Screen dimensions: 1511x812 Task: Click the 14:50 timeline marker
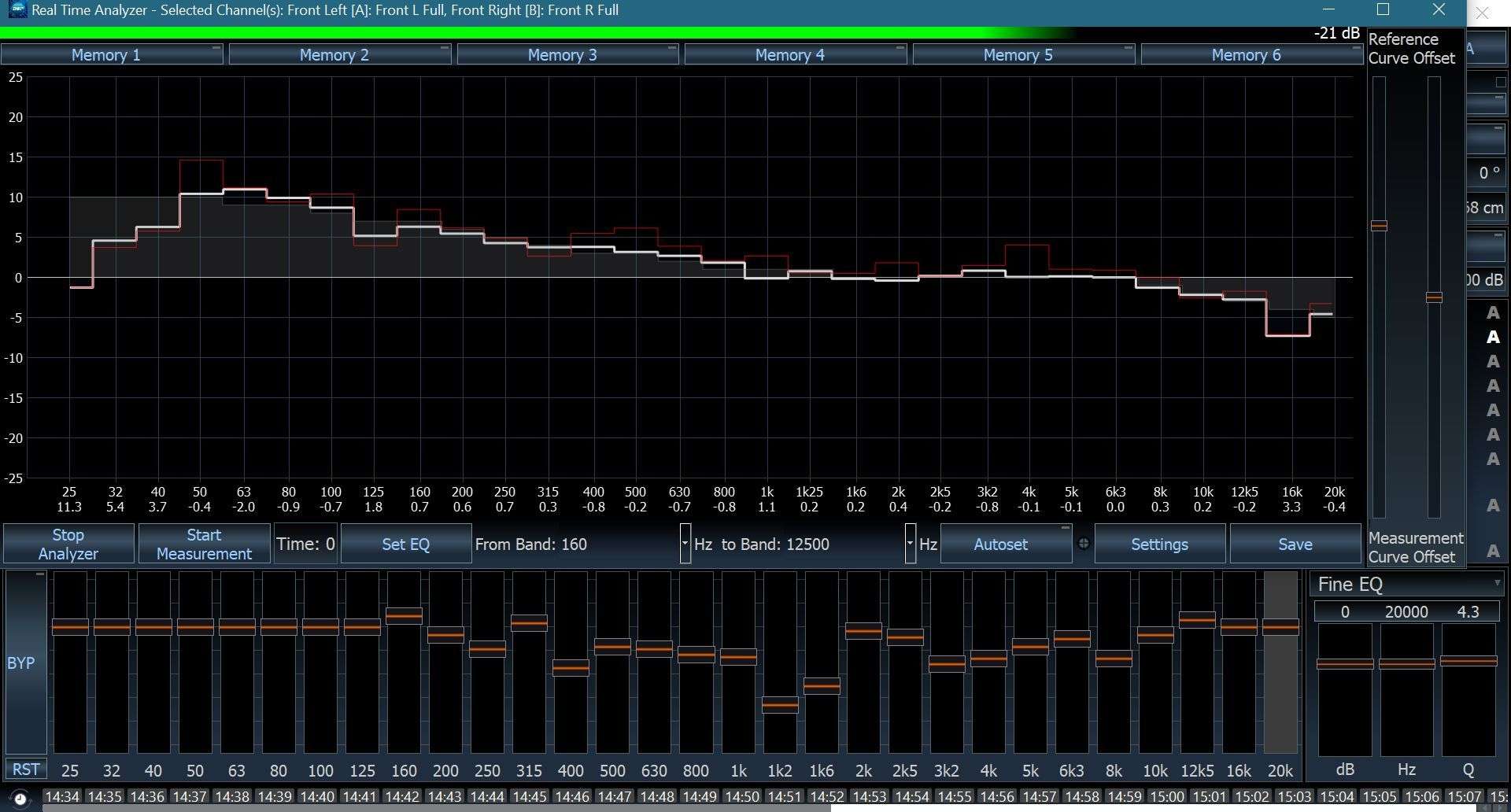741,797
